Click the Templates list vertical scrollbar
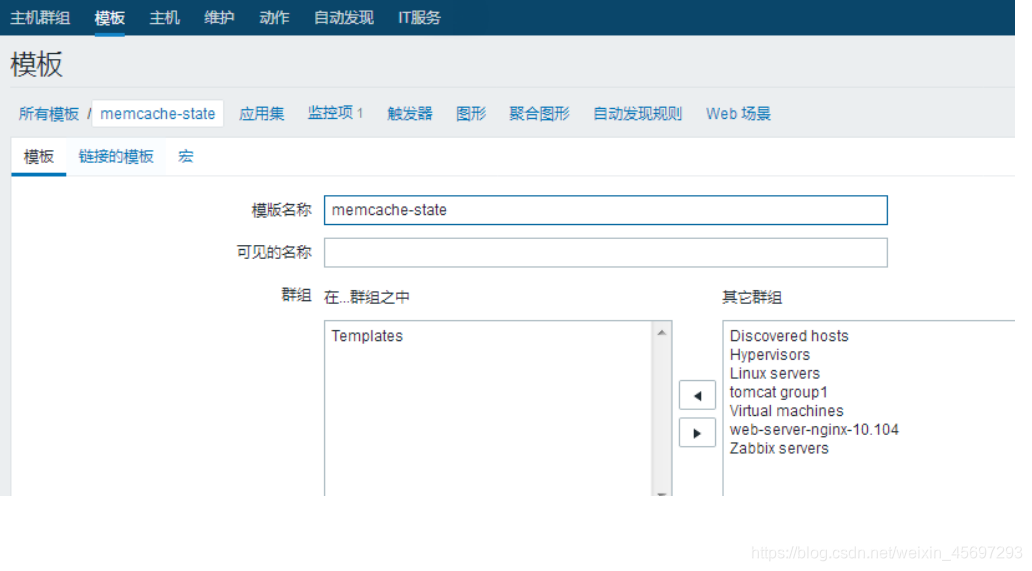The image size is (1032, 571). coord(661,409)
